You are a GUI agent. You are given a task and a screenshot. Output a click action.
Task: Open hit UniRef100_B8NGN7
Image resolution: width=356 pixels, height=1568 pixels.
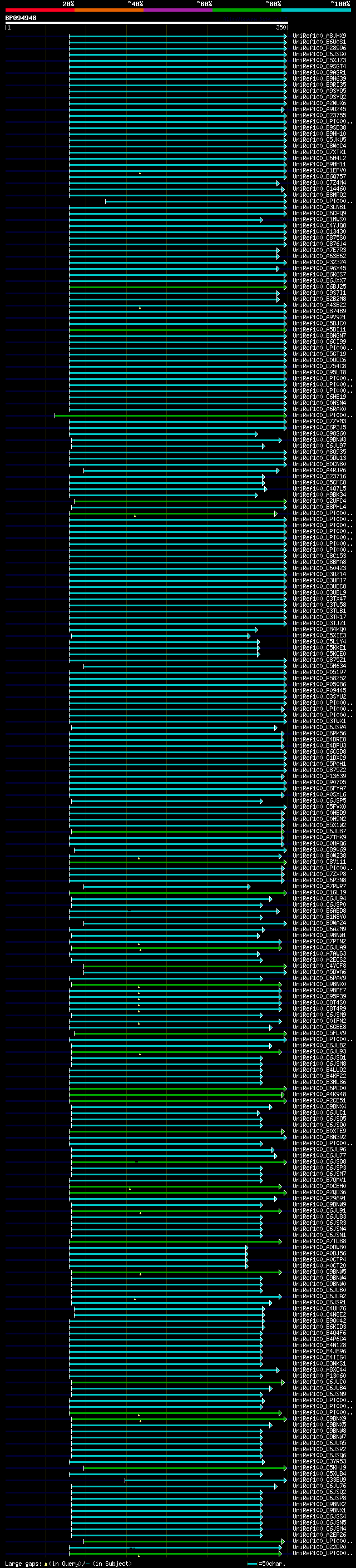coord(319,335)
